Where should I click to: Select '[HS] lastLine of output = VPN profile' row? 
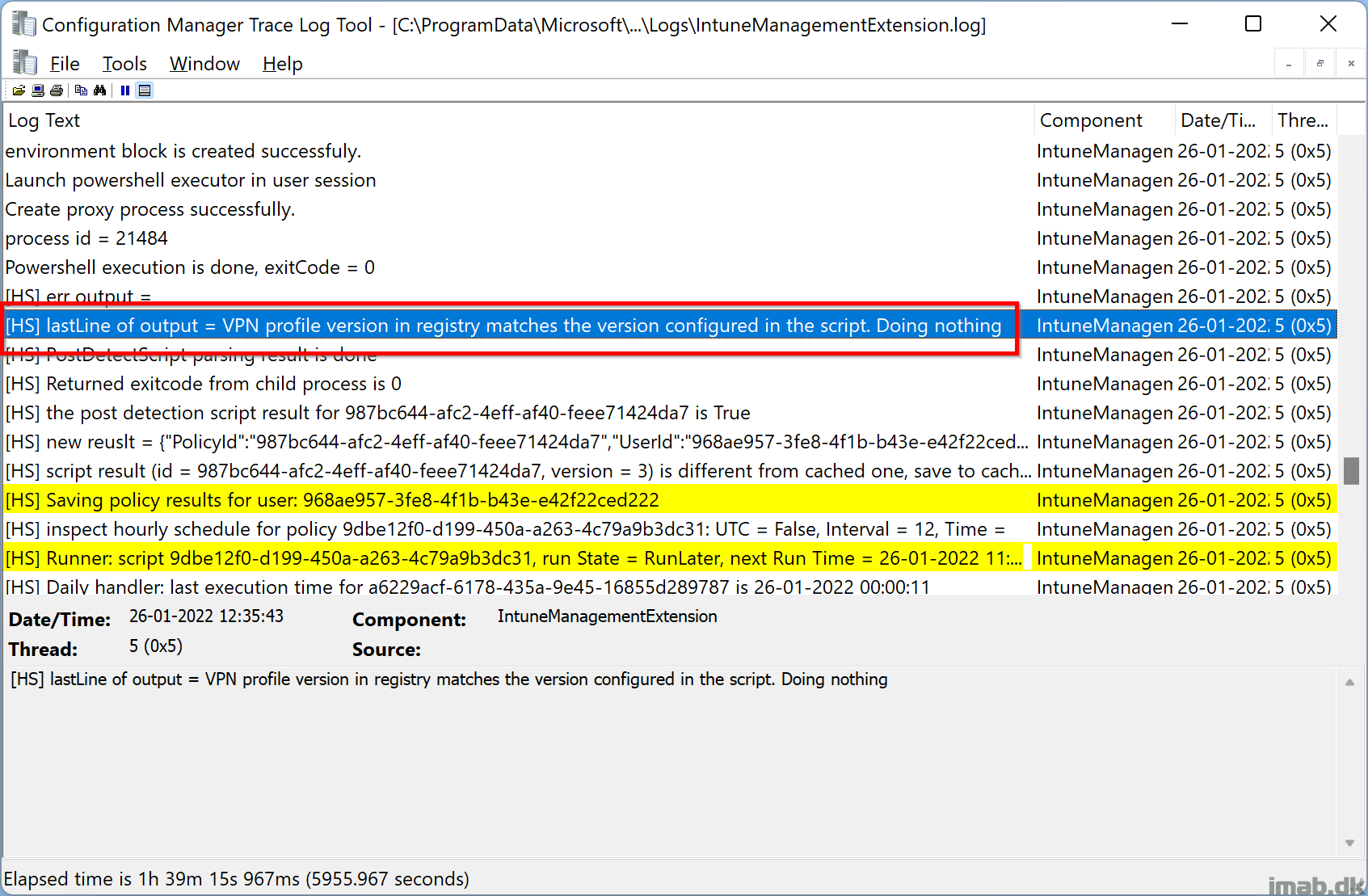[670, 326]
